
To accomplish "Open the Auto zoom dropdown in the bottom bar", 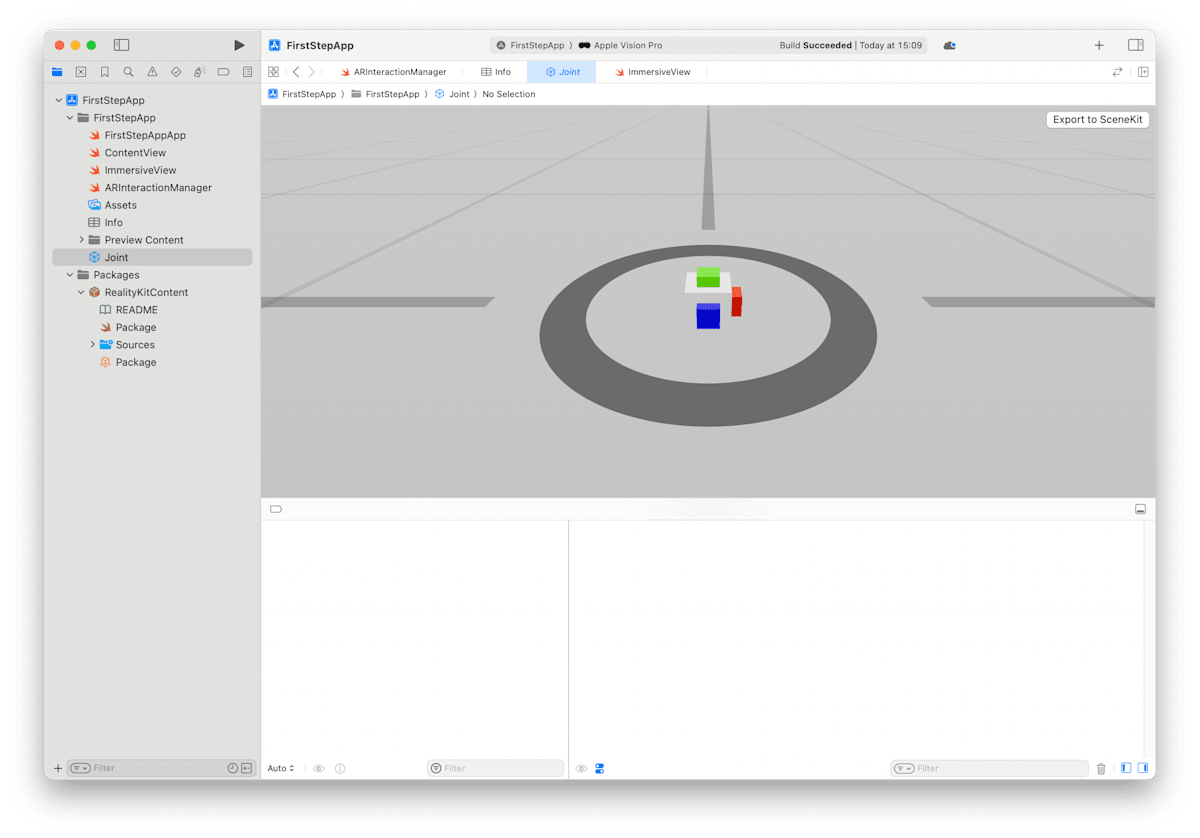I will click(x=278, y=768).
